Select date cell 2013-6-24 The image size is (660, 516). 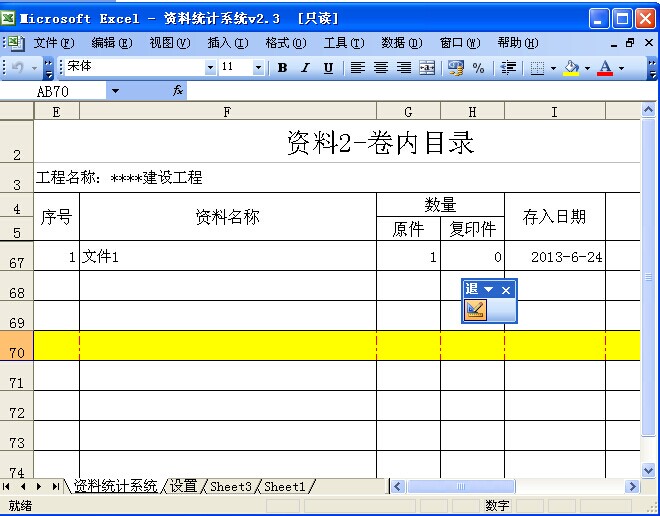point(555,256)
